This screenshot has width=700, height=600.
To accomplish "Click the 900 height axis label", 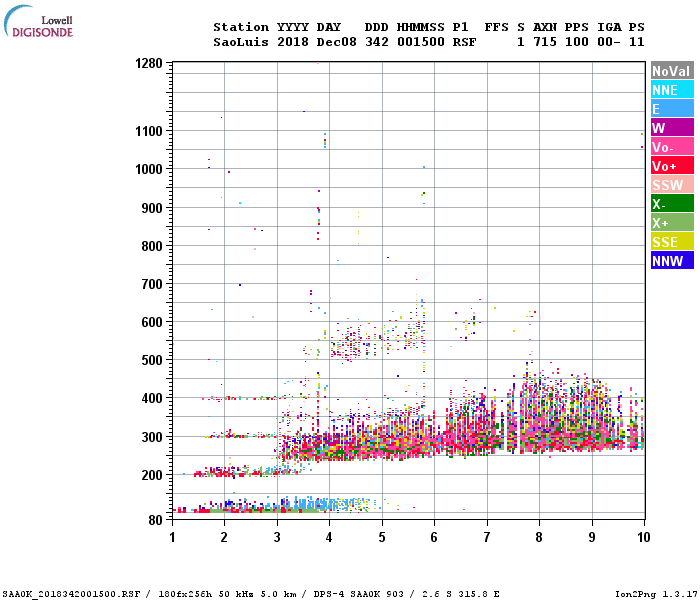I will [152, 208].
